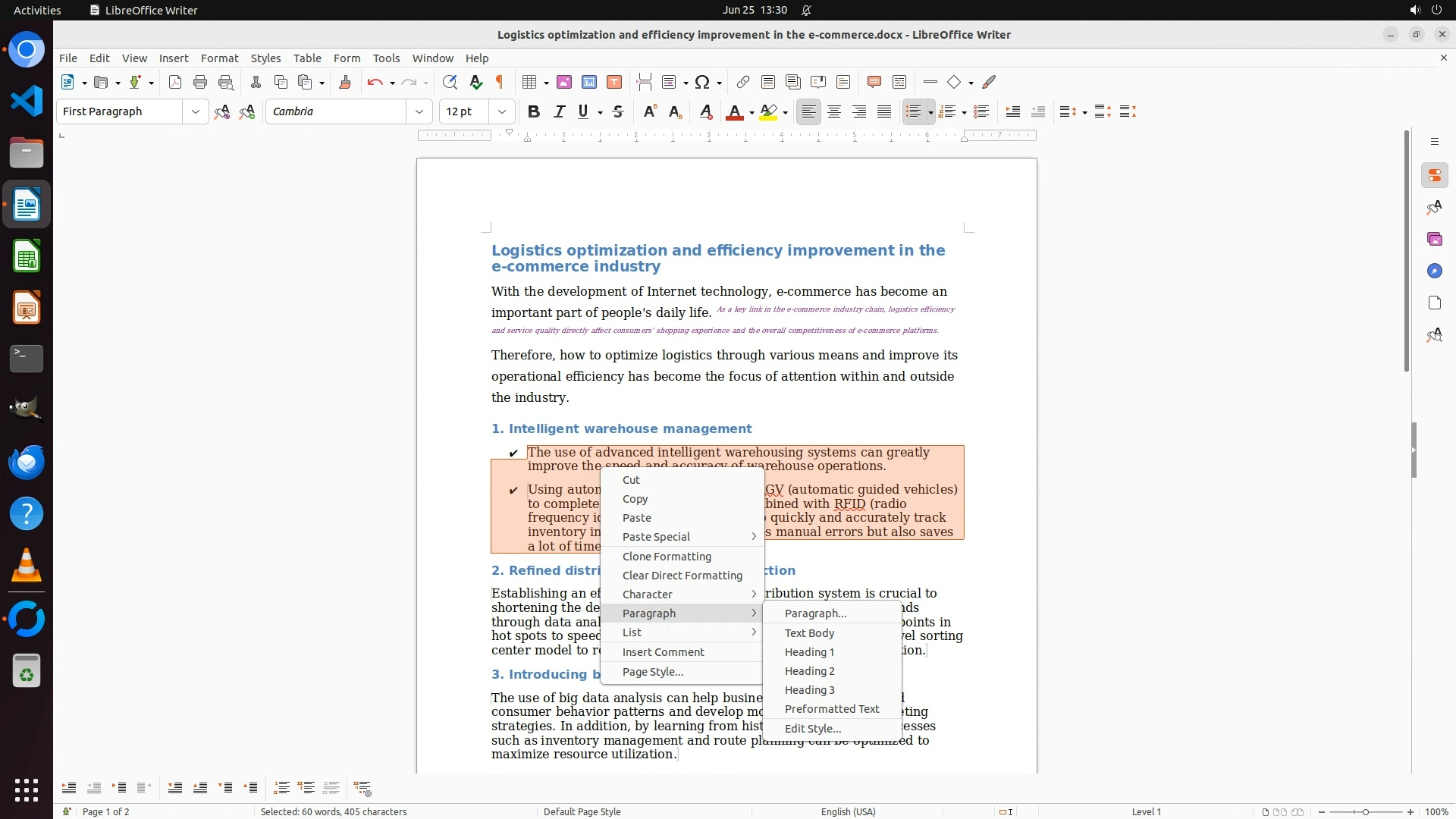The width and height of the screenshot is (1456, 819).
Task: Toggle Formatting Marks display
Action: 500,82
